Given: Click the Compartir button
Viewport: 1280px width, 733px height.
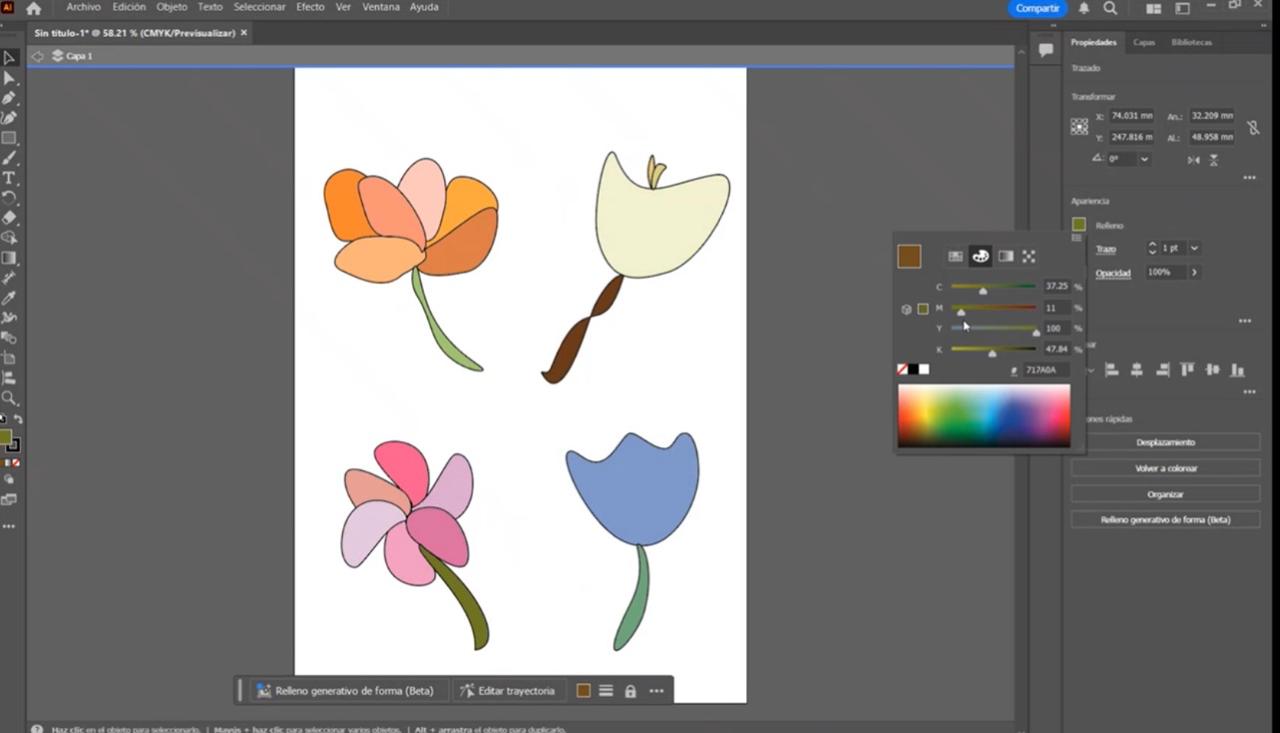Looking at the screenshot, I should (1037, 8).
